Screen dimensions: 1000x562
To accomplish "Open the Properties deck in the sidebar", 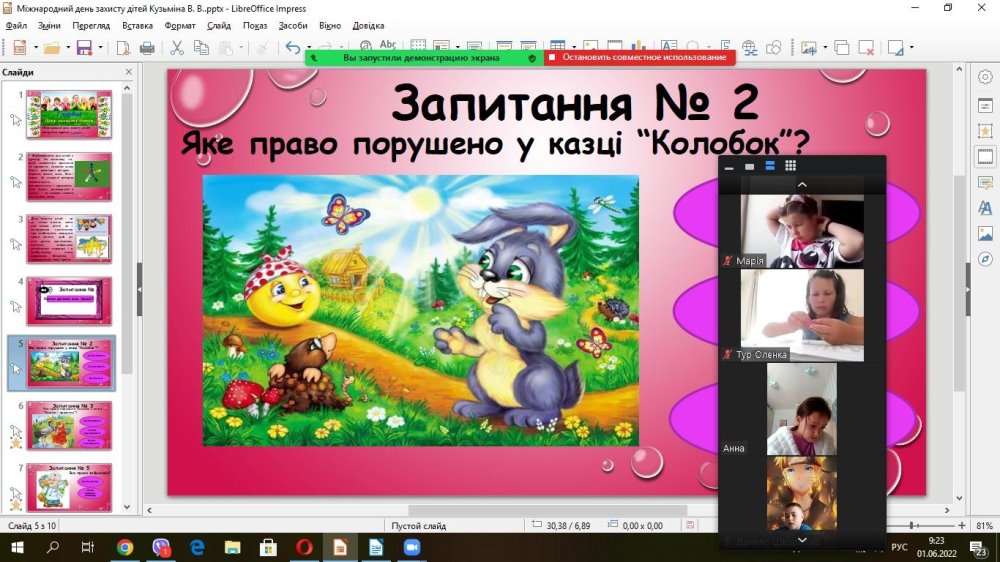I will click(x=985, y=105).
